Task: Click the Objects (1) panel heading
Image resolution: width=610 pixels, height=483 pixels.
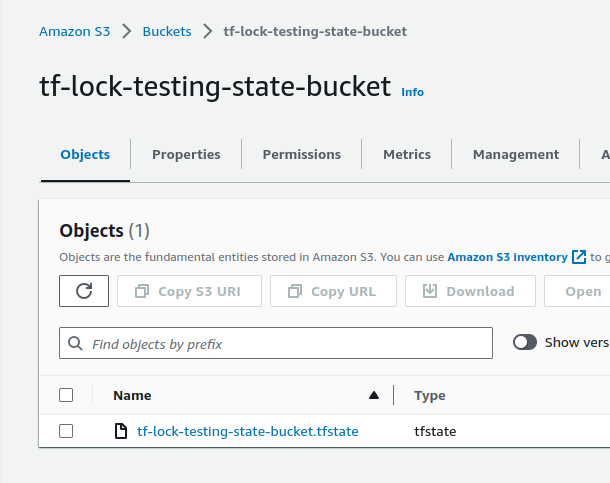Action: coord(104,231)
